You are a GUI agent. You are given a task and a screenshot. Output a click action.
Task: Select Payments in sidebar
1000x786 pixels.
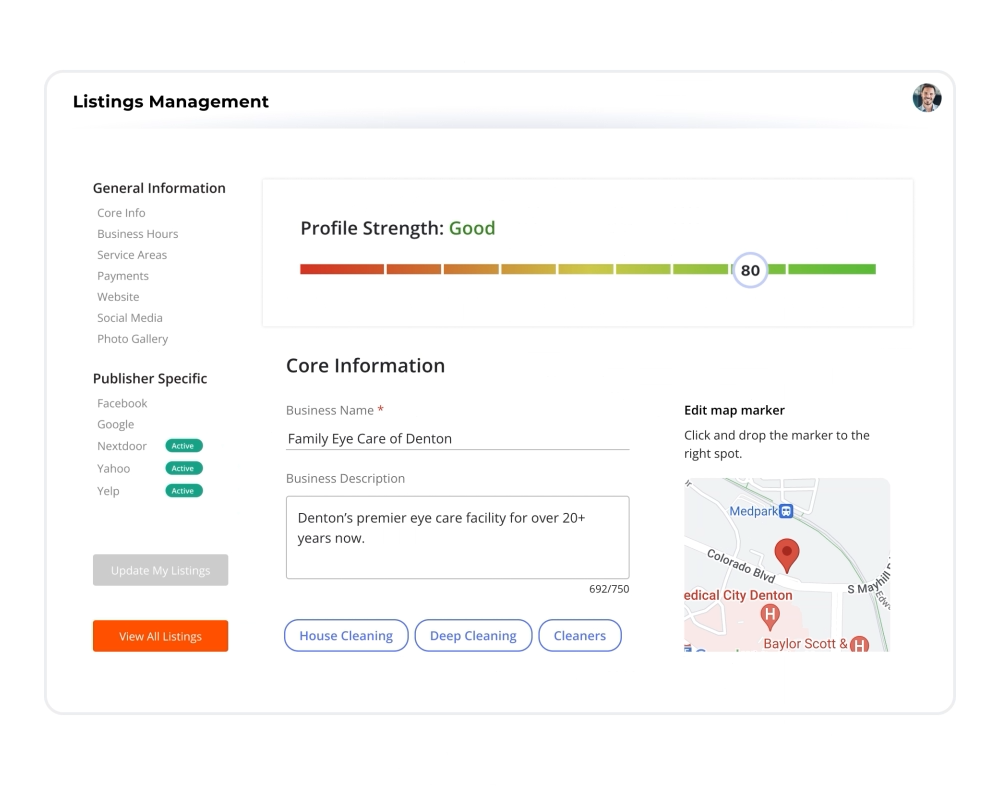tap(122, 276)
